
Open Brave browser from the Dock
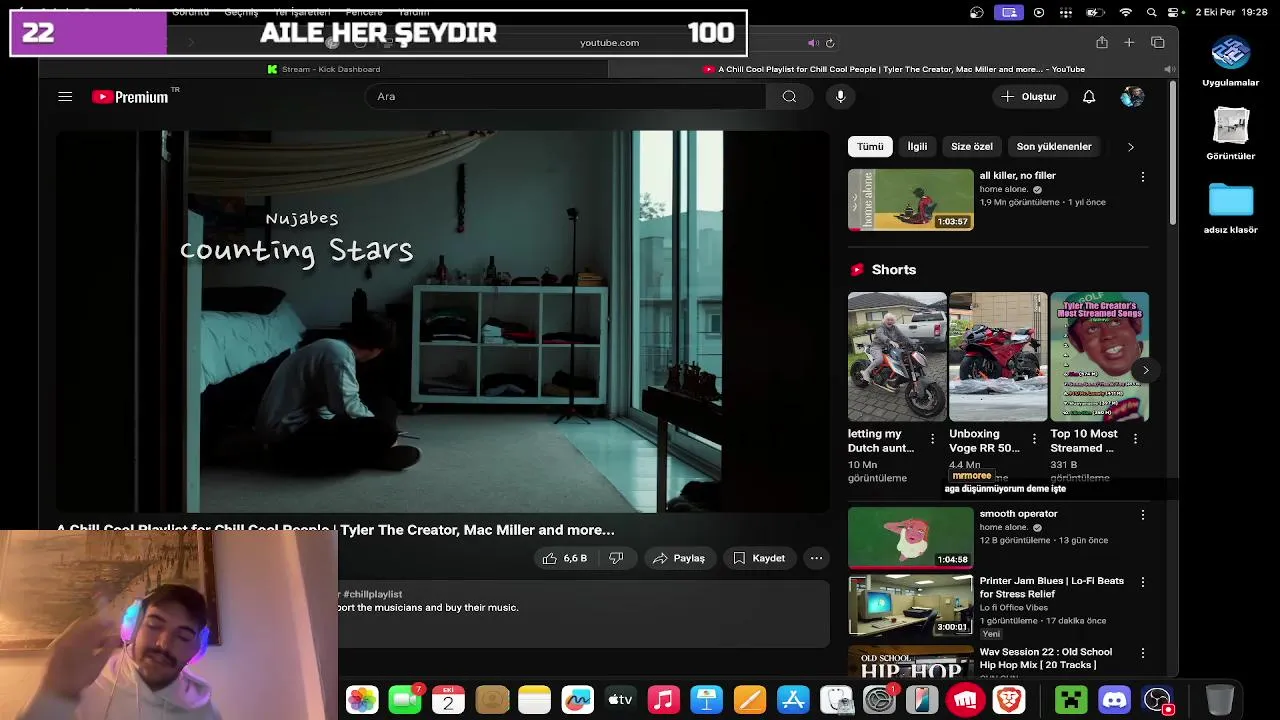[1009, 699]
